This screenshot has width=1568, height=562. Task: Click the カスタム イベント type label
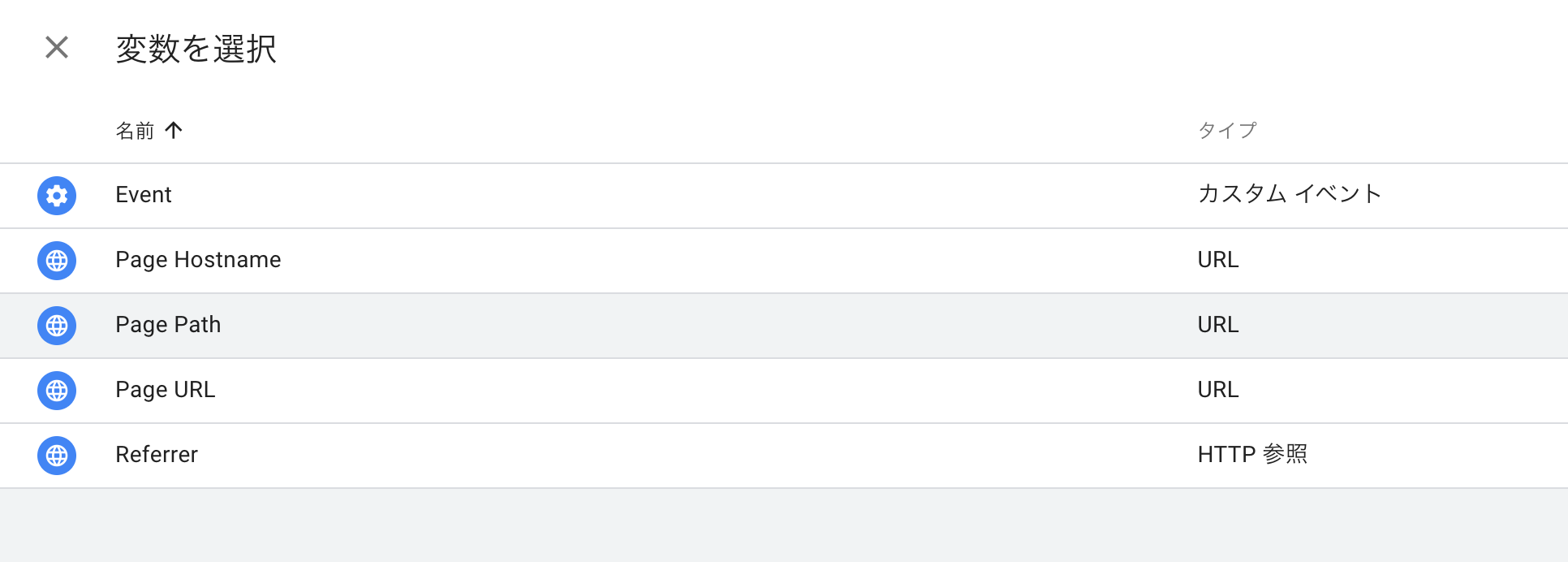click(1289, 195)
